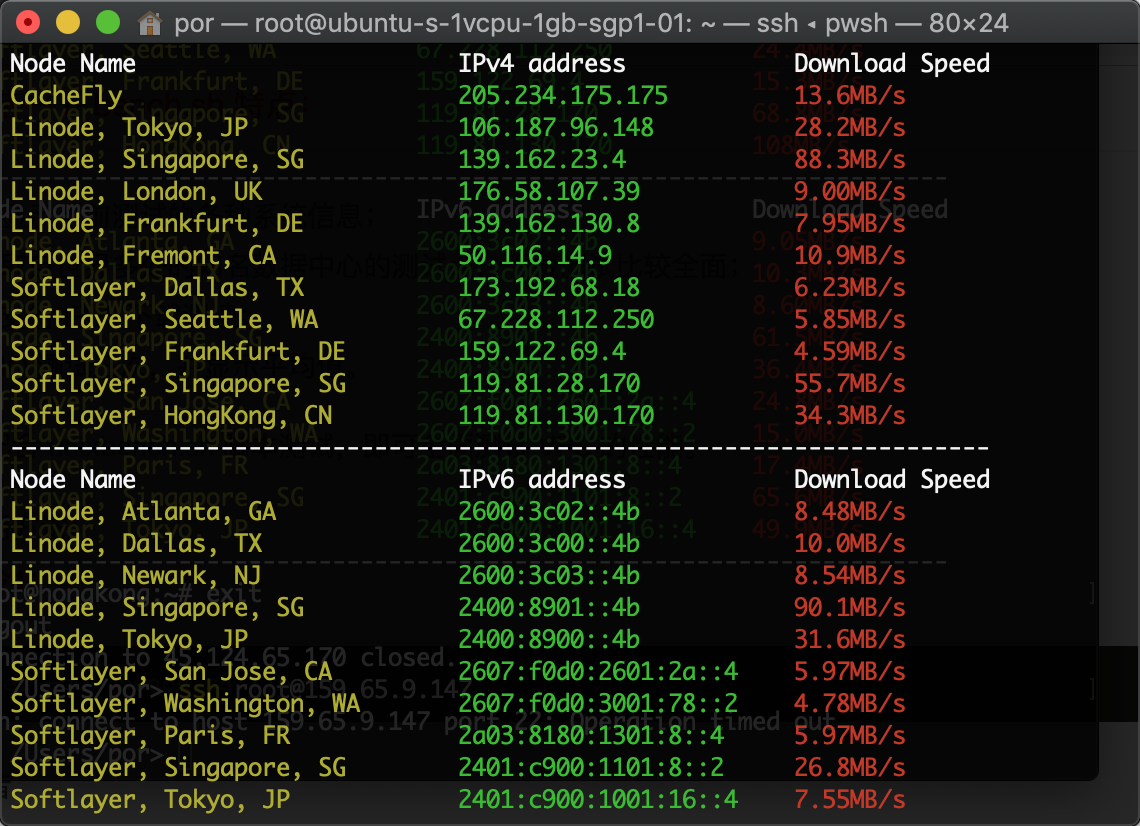Select 'Linode, Frankfurt, DE' node name

[157, 224]
